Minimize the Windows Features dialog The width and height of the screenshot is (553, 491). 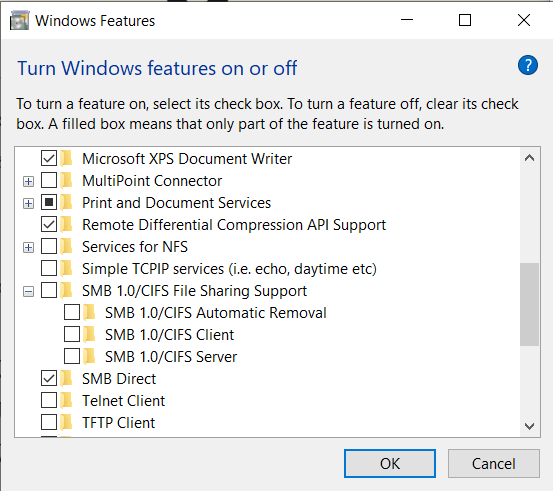pos(407,20)
